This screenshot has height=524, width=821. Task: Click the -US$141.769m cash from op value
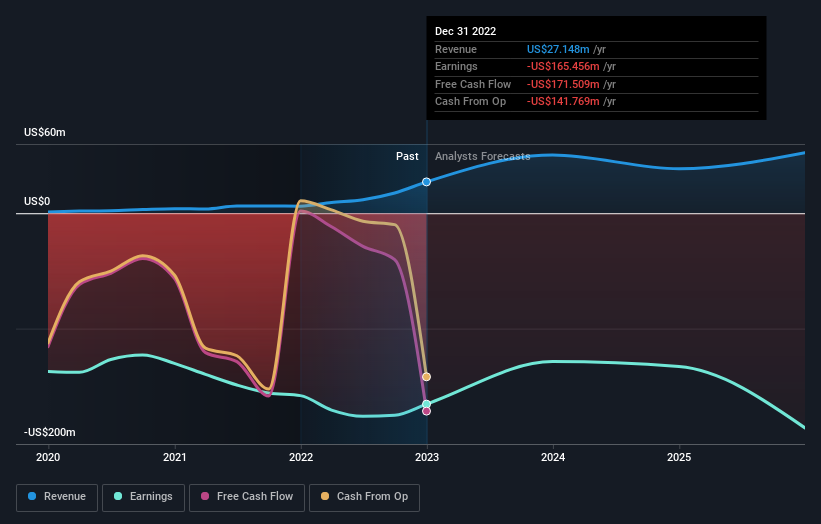click(x=563, y=102)
